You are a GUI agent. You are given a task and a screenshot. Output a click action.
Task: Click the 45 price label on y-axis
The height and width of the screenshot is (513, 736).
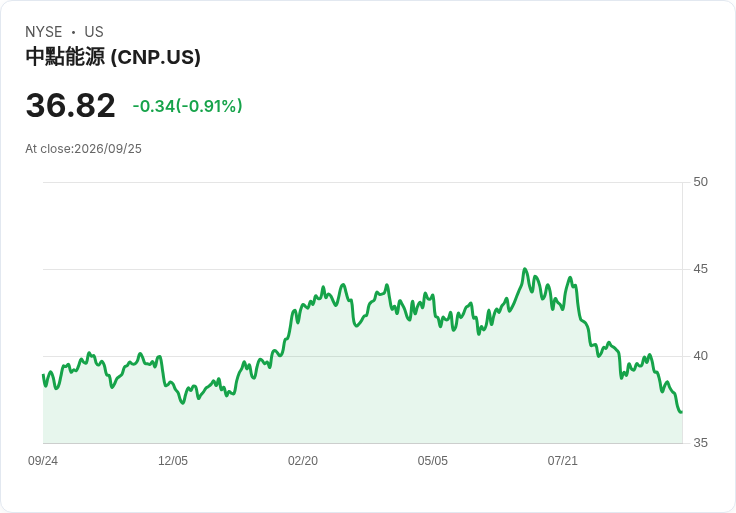[x=700, y=269]
